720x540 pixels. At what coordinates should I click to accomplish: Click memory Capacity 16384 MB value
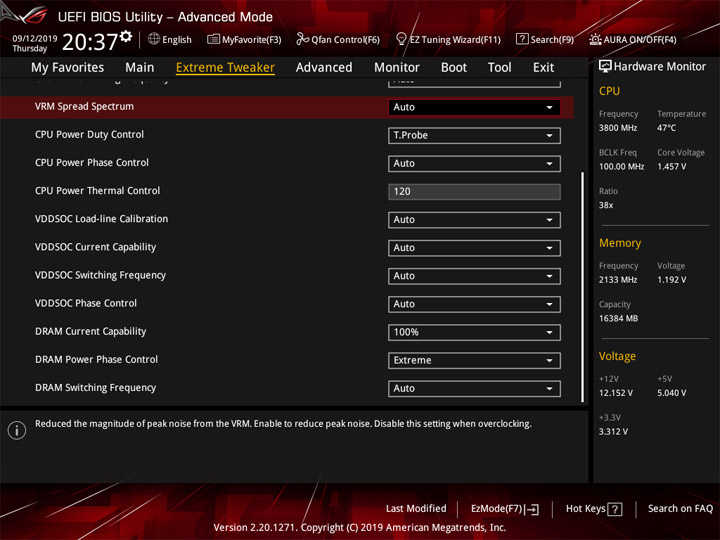pyautogui.click(x=618, y=319)
